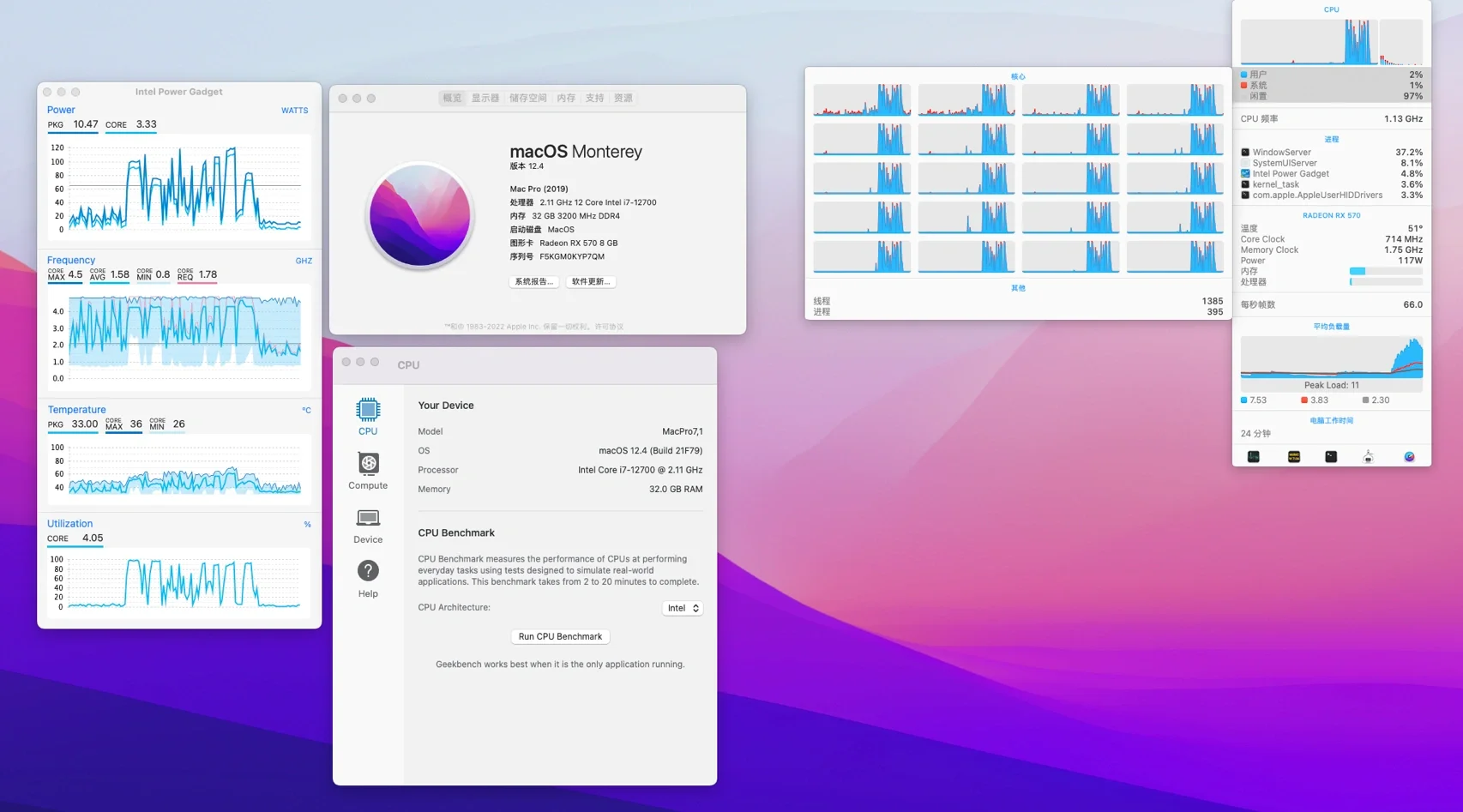
Task: Open Console icon in iStat panel footer
Action: [1293, 457]
